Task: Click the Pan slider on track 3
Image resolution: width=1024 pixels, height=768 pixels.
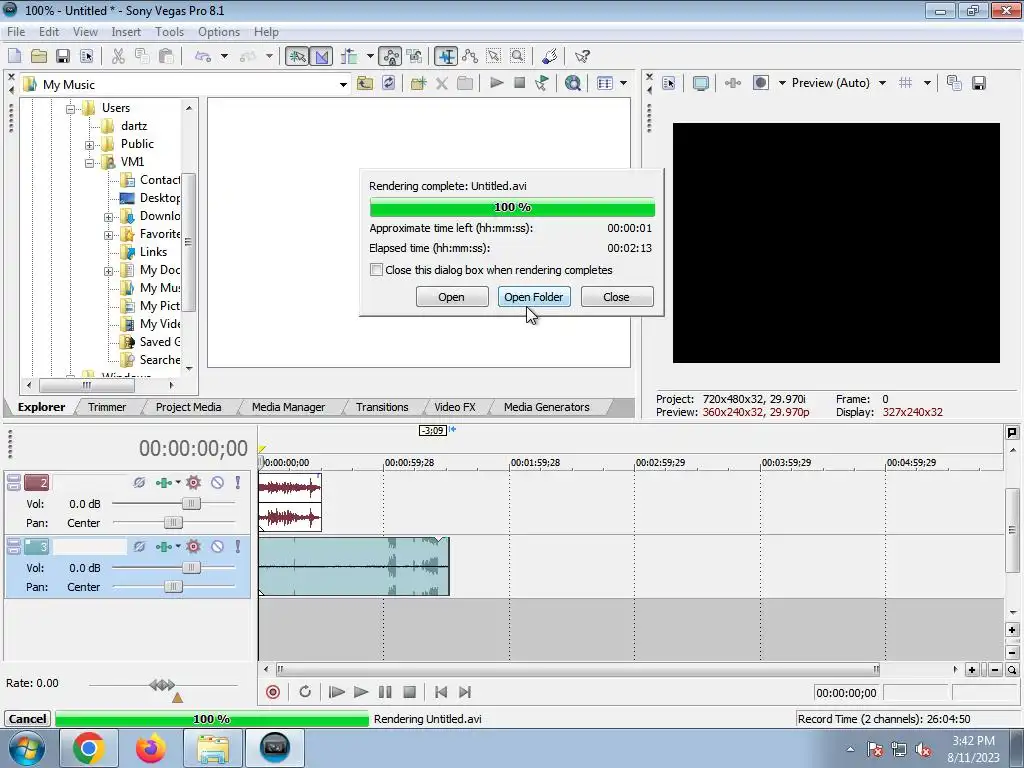Action: tap(172, 586)
